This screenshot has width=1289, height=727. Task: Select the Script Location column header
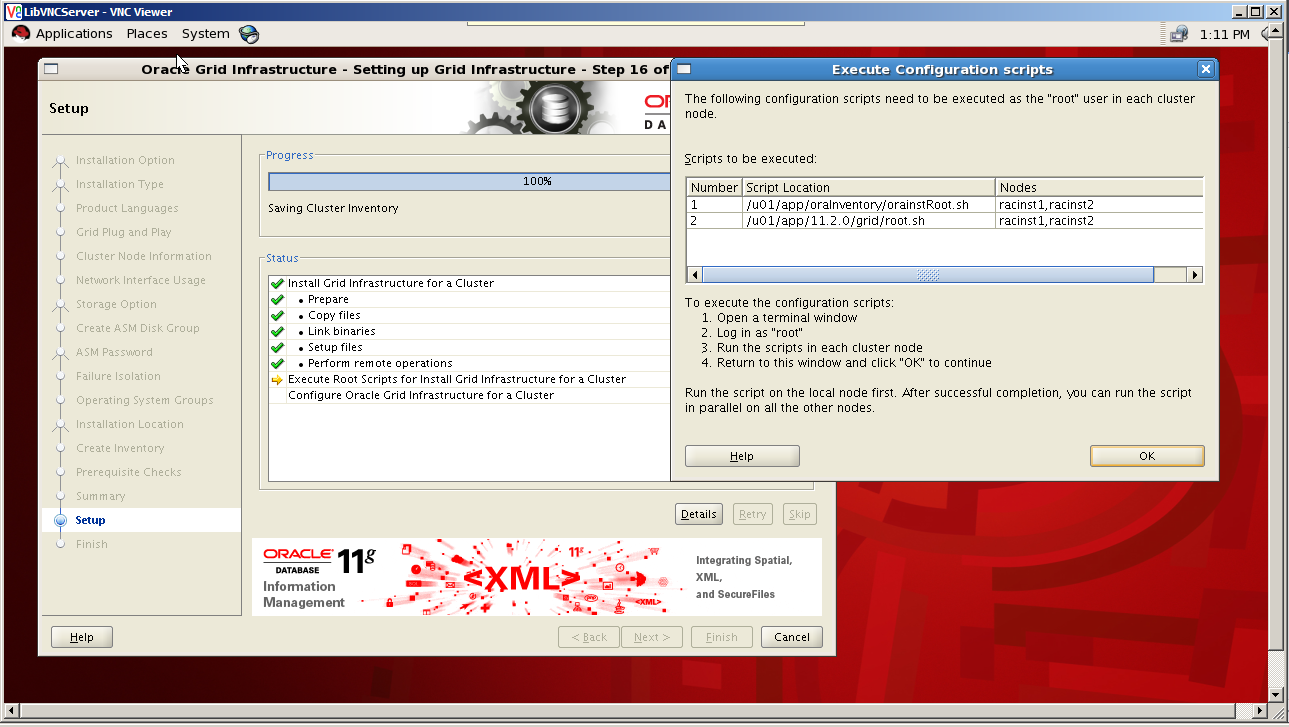pos(869,187)
